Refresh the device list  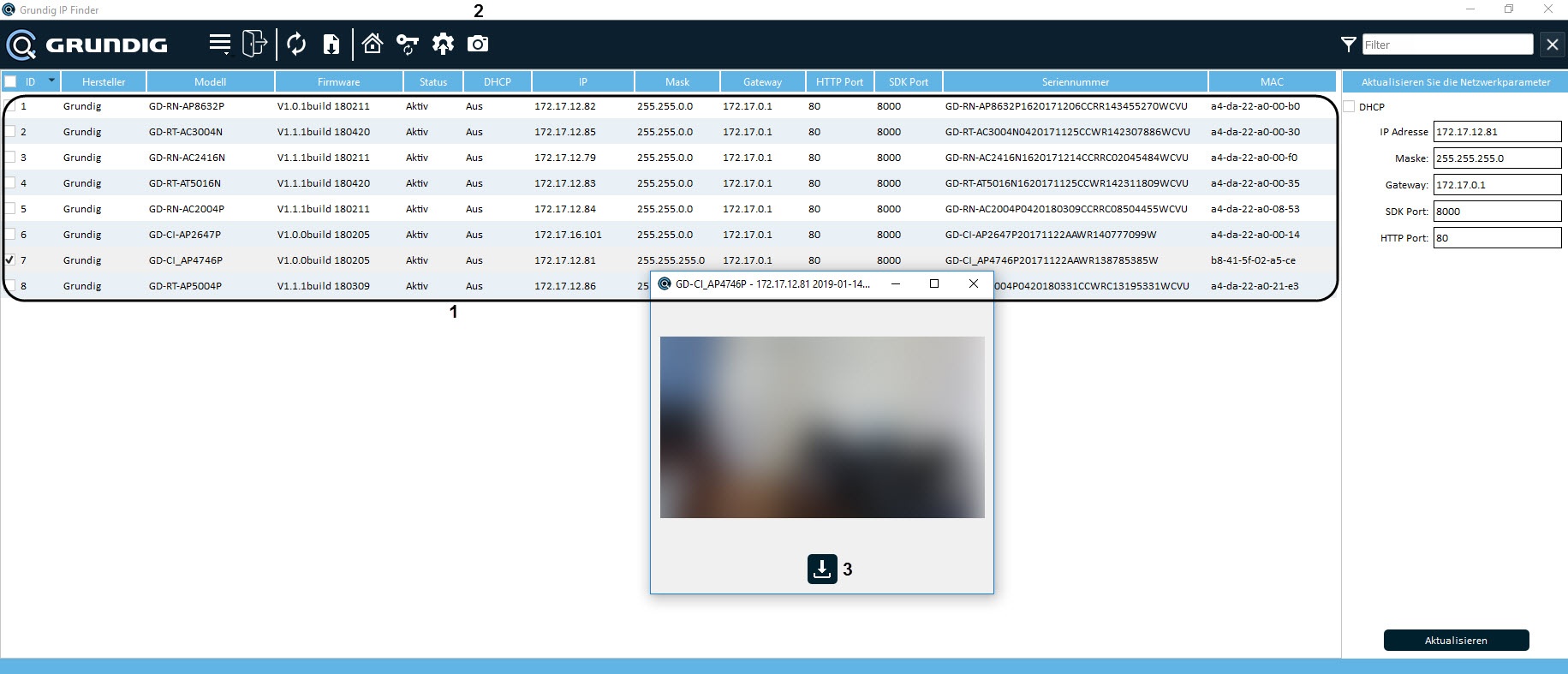point(296,44)
